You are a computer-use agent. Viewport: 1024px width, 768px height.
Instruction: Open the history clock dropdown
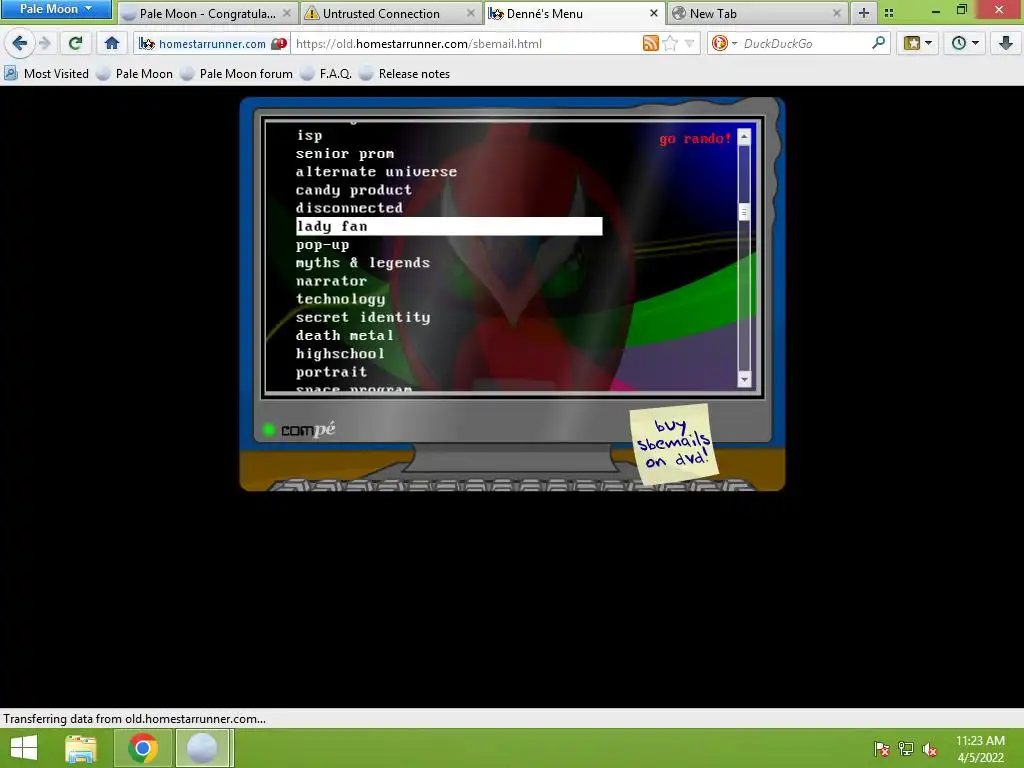pos(965,44)
